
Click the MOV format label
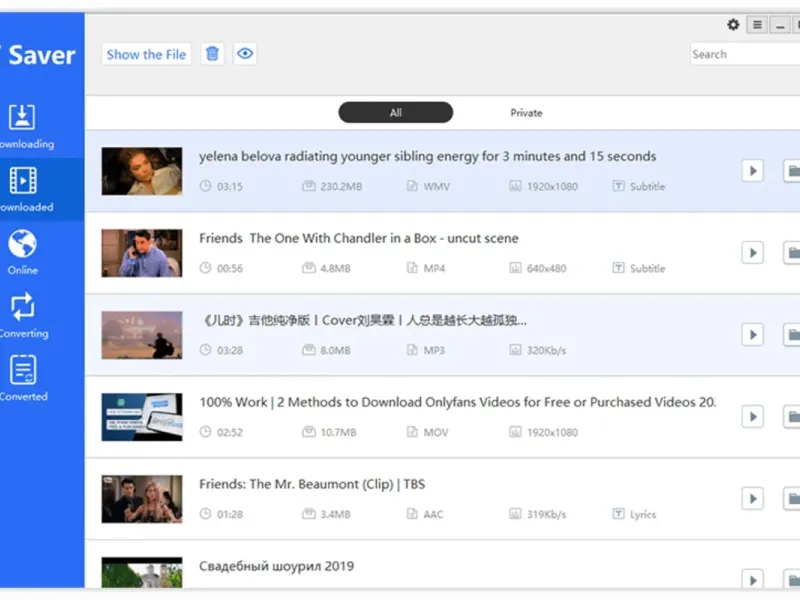pos(436,433)
